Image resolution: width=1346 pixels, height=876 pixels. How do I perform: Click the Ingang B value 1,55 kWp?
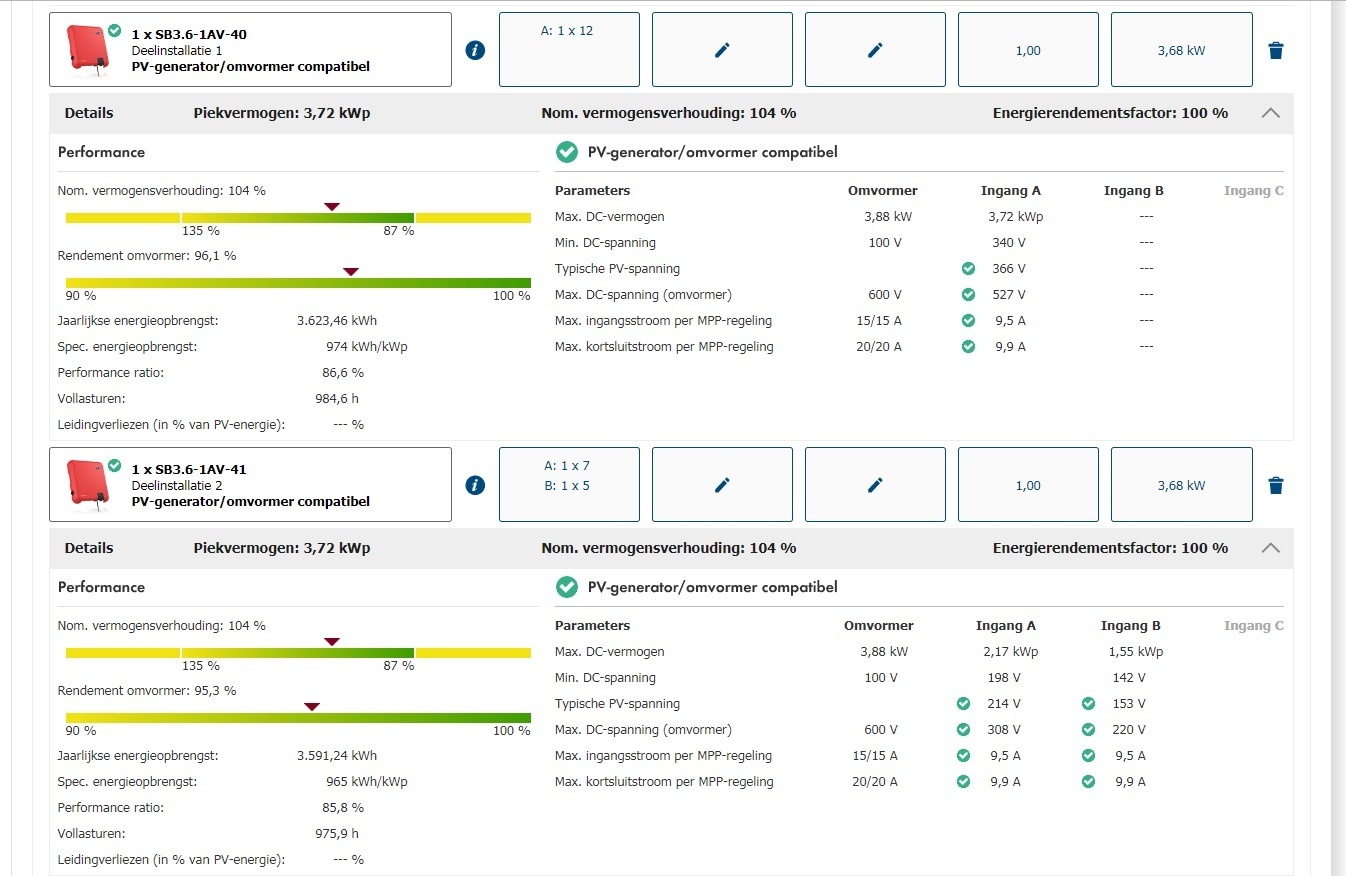click(x=1136, y=652)
